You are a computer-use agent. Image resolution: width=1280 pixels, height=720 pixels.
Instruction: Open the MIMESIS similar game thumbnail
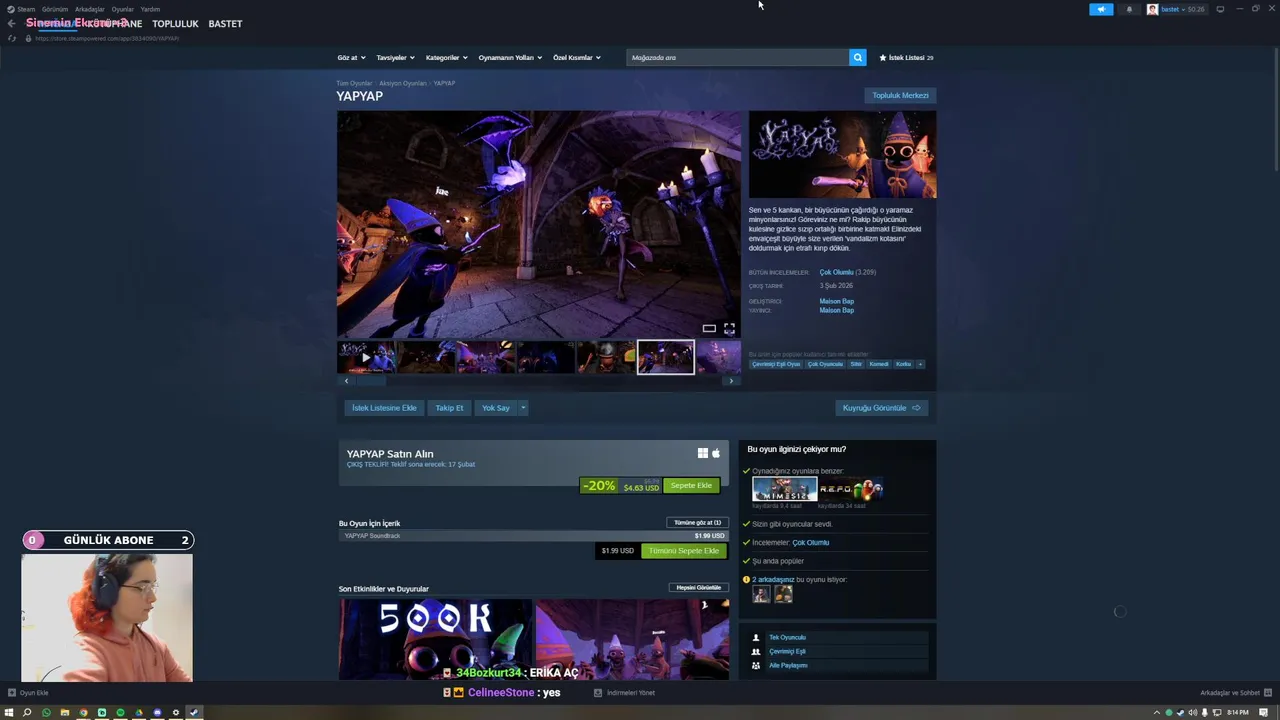click(x=785, y=489)
